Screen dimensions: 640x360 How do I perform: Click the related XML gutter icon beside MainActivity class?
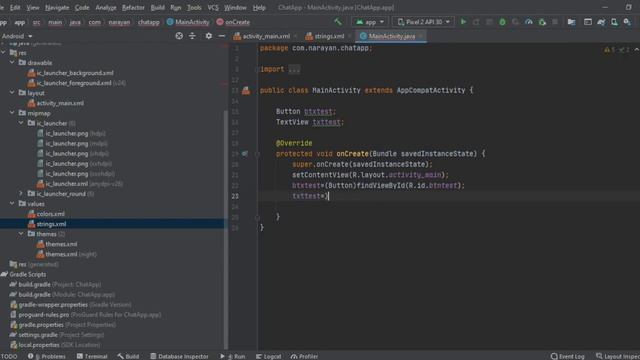(246, 91)
